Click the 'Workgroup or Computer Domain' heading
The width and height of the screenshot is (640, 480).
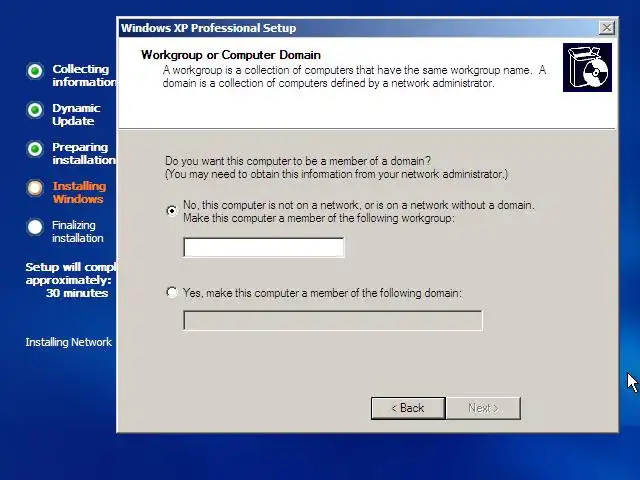(231, 55)
